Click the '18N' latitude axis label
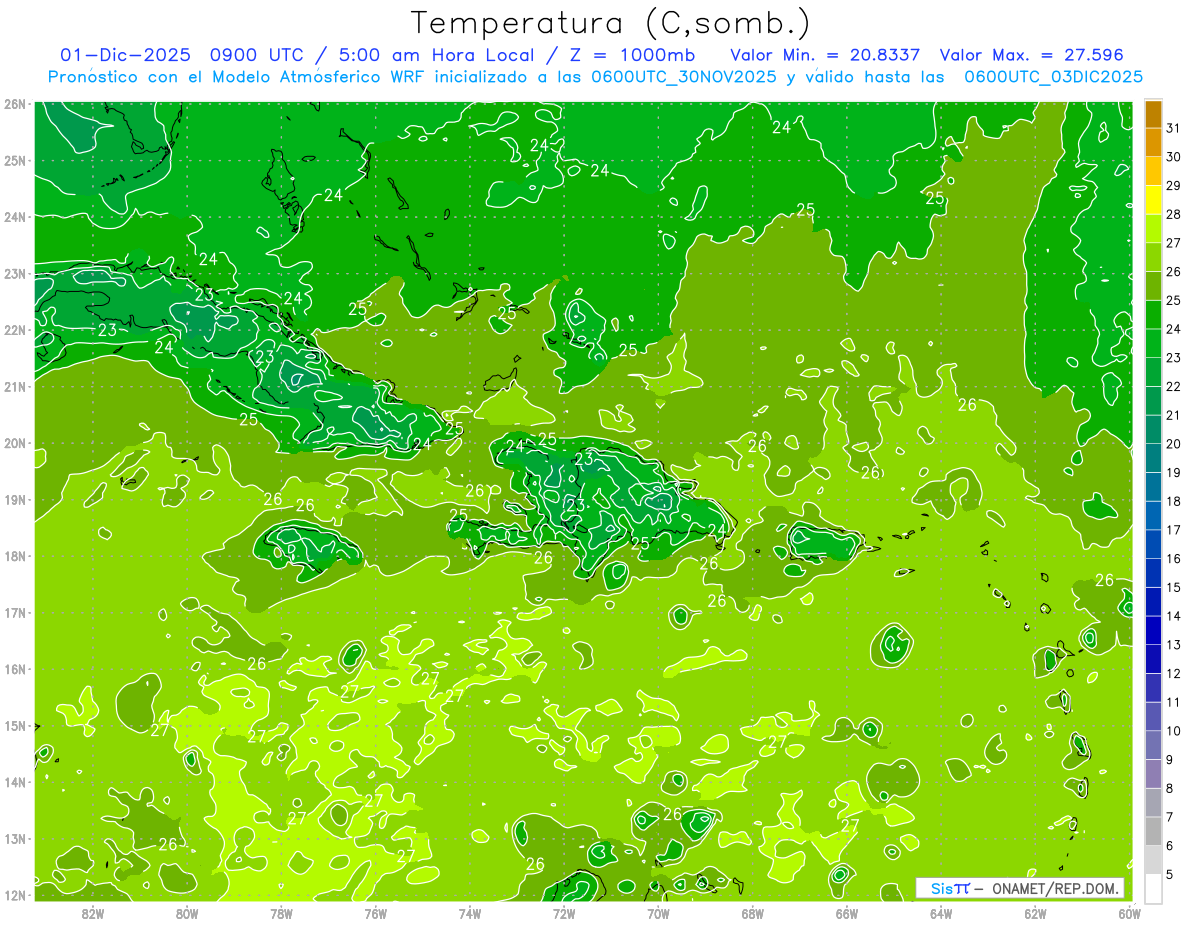 [14, 556]
